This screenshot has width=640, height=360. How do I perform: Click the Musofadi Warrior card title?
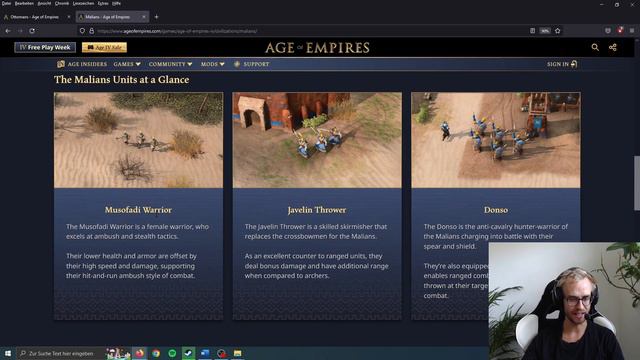click(x=138, y=210)
